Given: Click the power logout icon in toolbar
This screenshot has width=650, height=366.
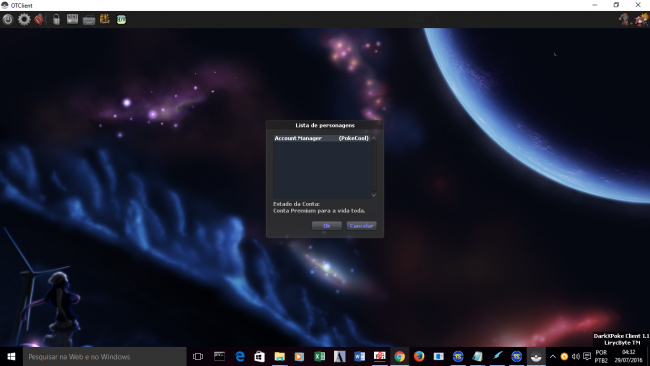Looking at the screenshot, I should pyautogui.click(x=8, y=19).
